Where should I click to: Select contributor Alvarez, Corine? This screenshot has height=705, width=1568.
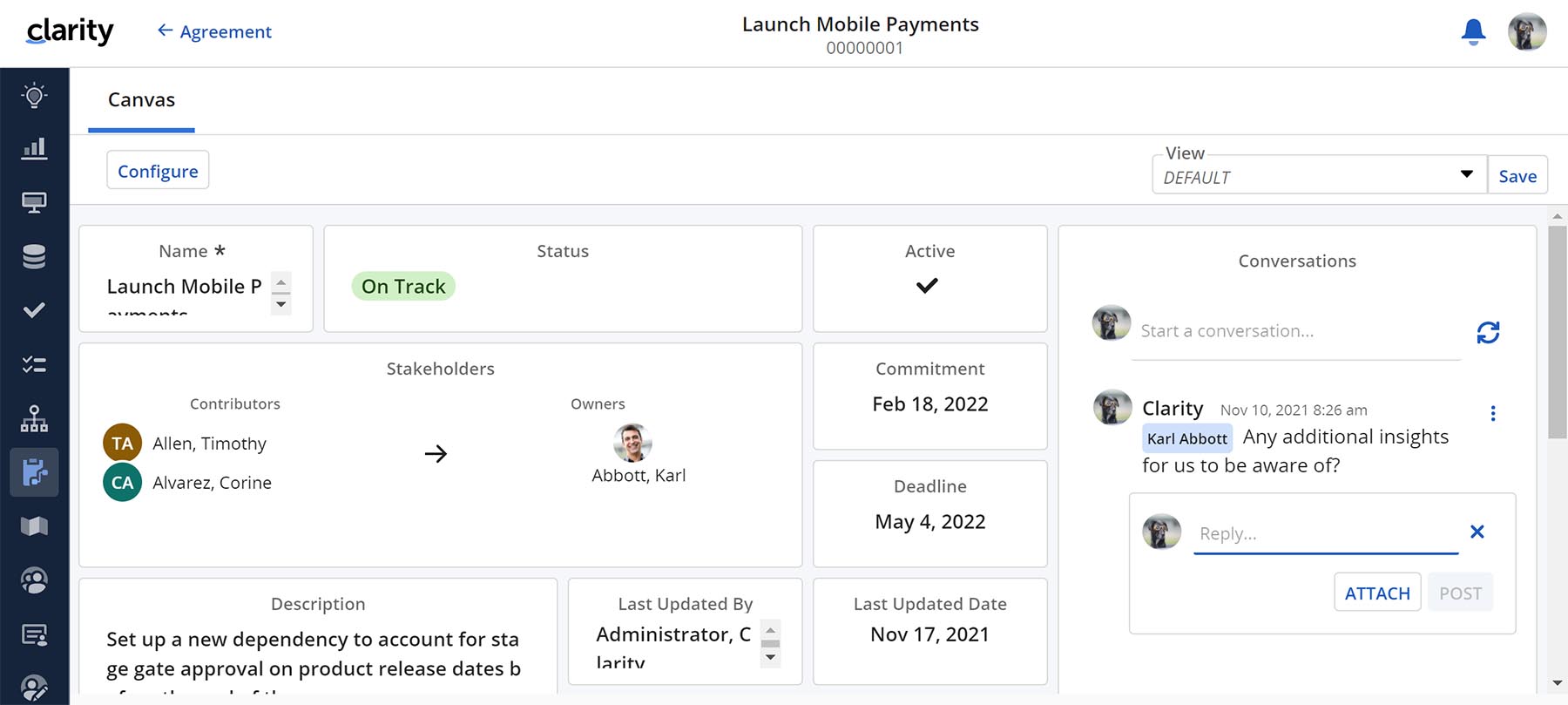coord(188,483)
